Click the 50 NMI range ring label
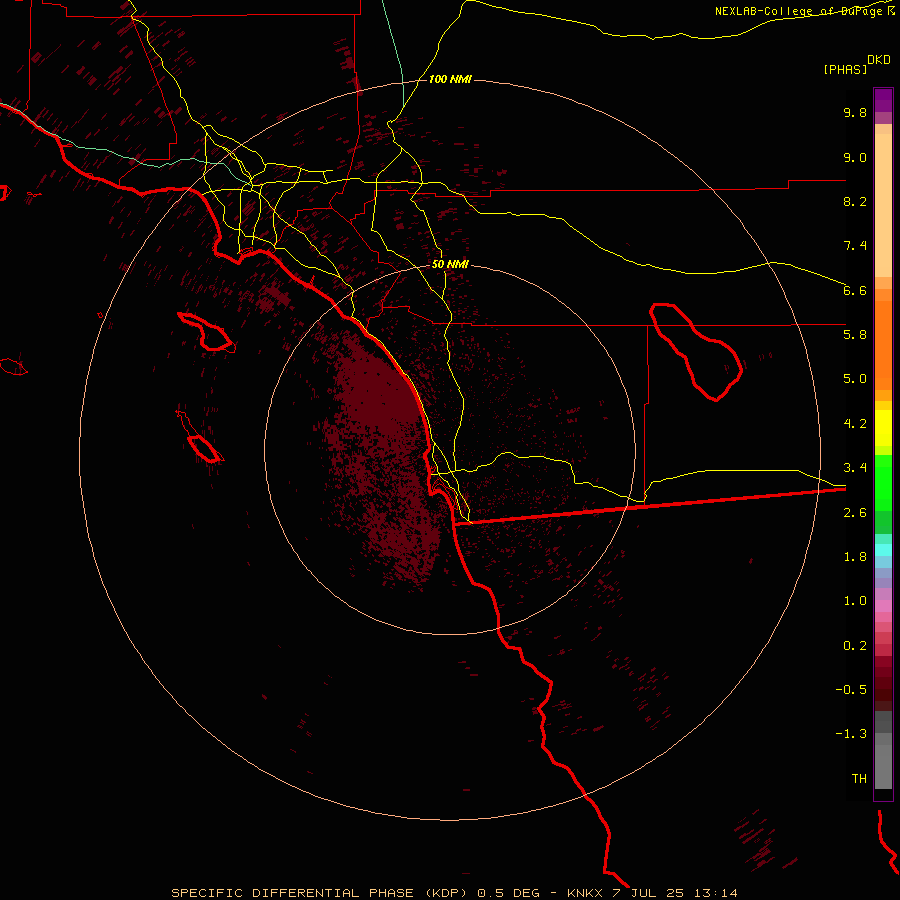 (450, 265)
